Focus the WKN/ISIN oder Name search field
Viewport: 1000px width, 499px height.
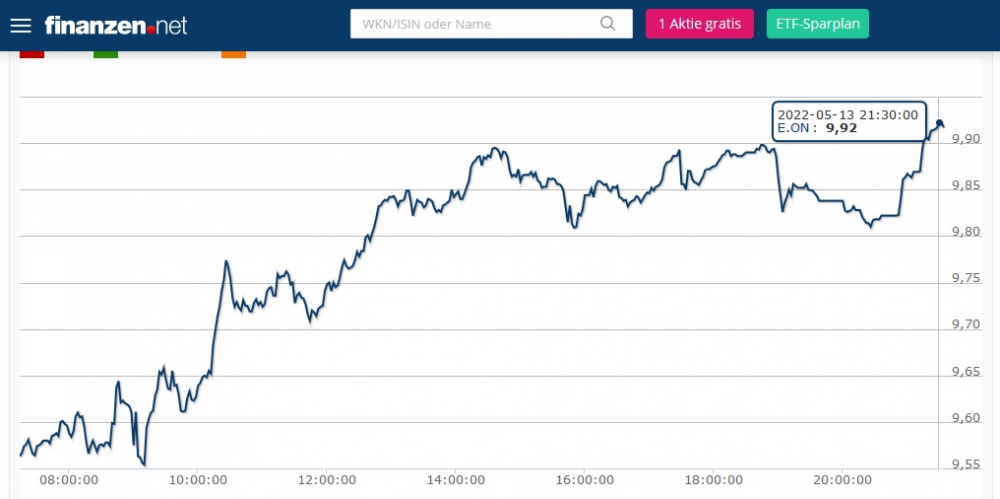click(x=475, y=24)
